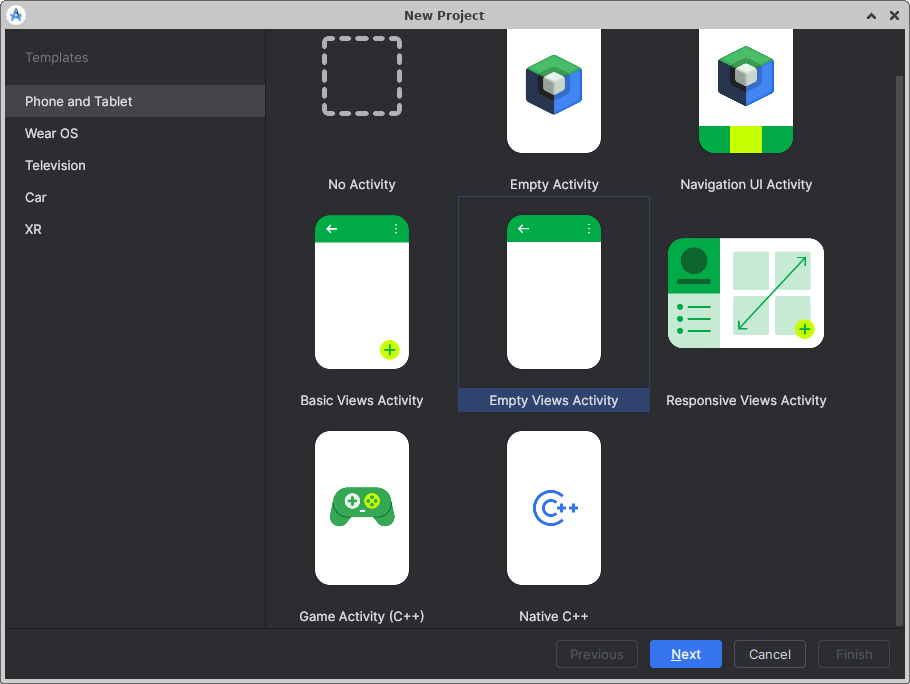Pick the Navigation UI Activity template icon
Viewport: 910px width, 684px height.
click(x=745, y=90)
